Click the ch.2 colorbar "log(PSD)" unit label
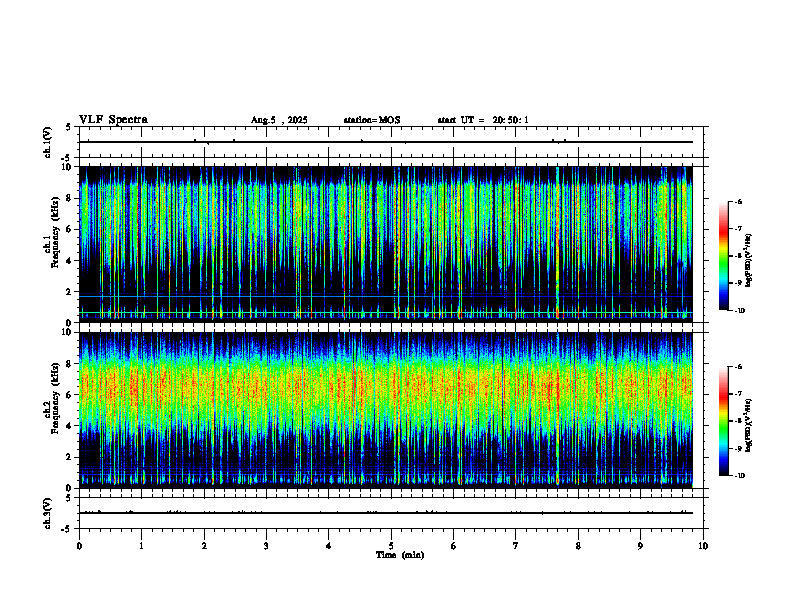The image size is (792, 612). 749,426
